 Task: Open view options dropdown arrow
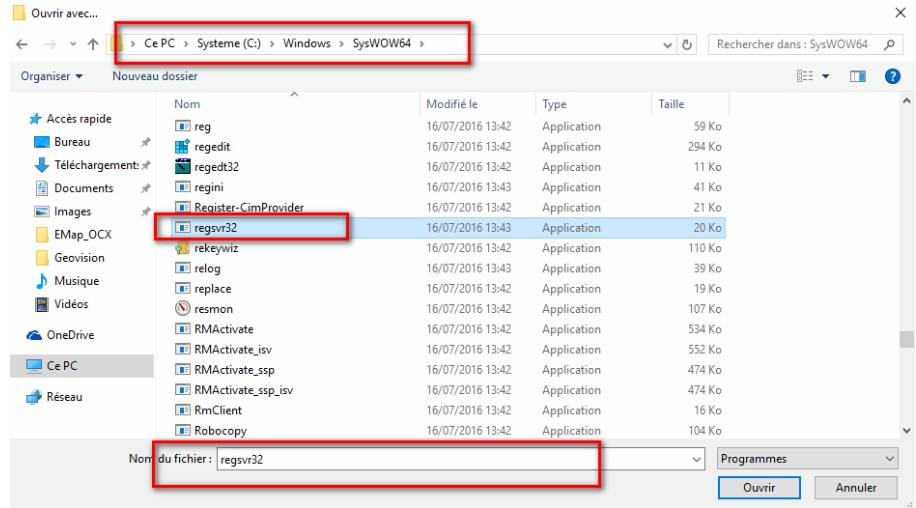click(x=825, y=76)
